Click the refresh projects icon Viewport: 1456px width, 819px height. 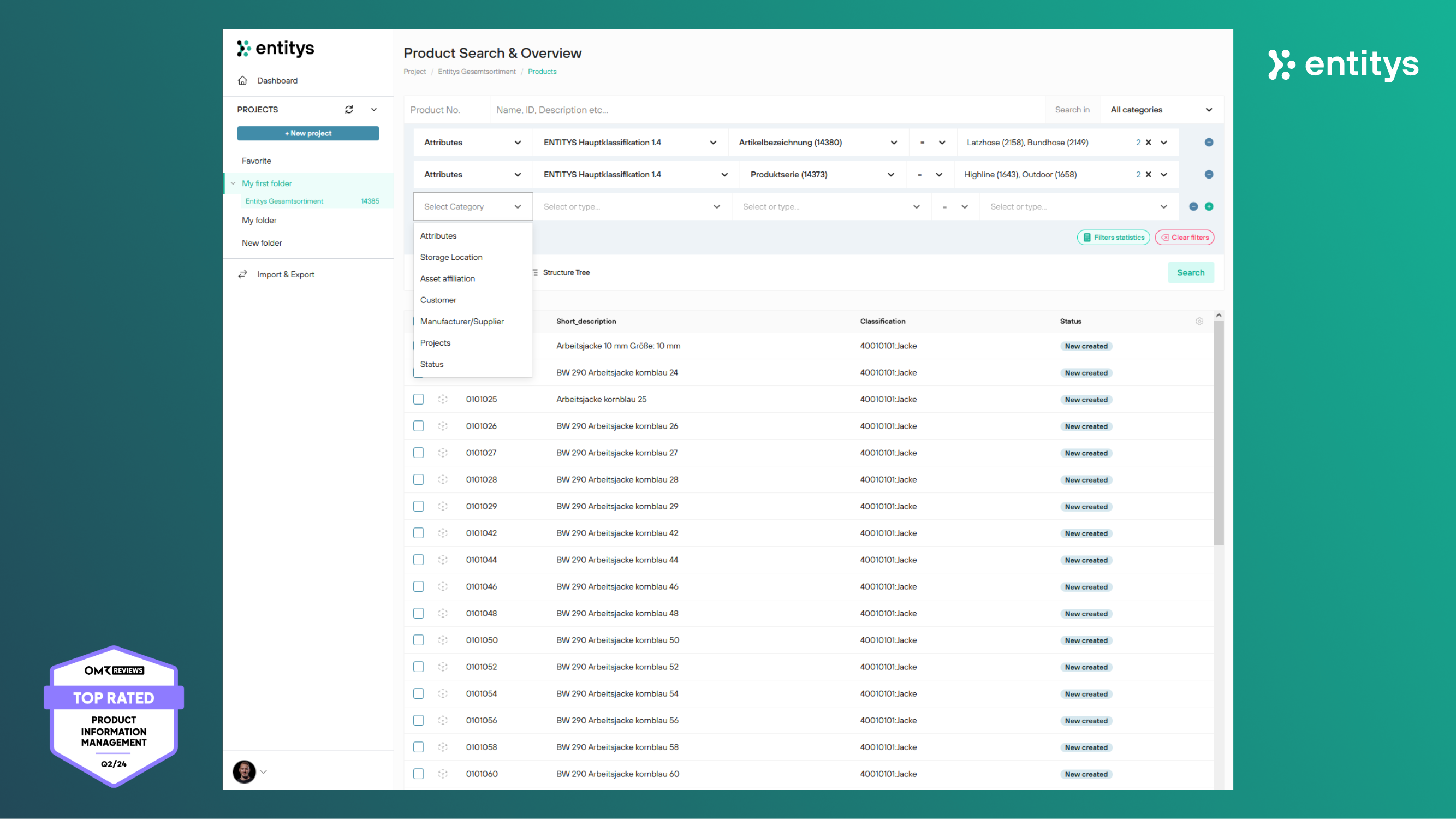click(349, 110)
